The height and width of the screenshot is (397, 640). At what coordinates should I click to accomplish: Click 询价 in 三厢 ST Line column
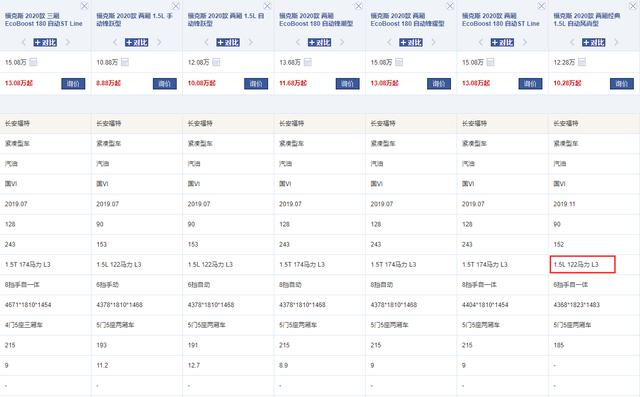[x=73, y=84]
